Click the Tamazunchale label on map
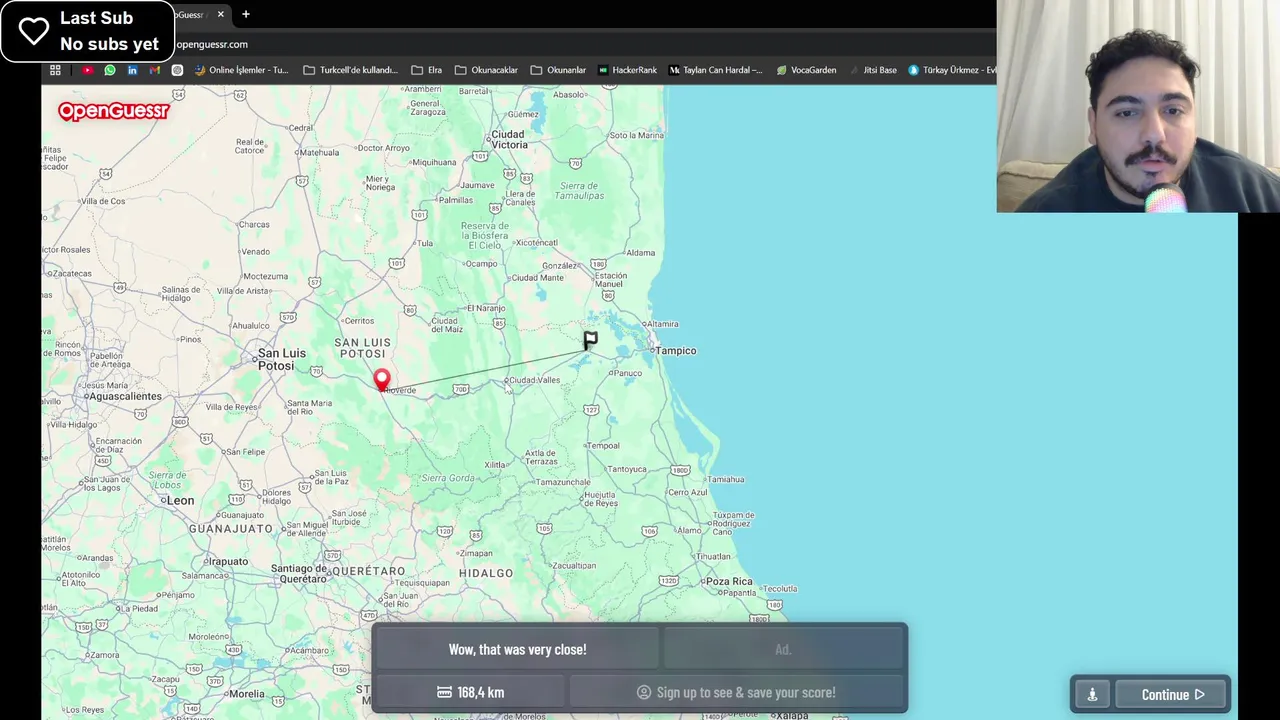 (563, 482)
